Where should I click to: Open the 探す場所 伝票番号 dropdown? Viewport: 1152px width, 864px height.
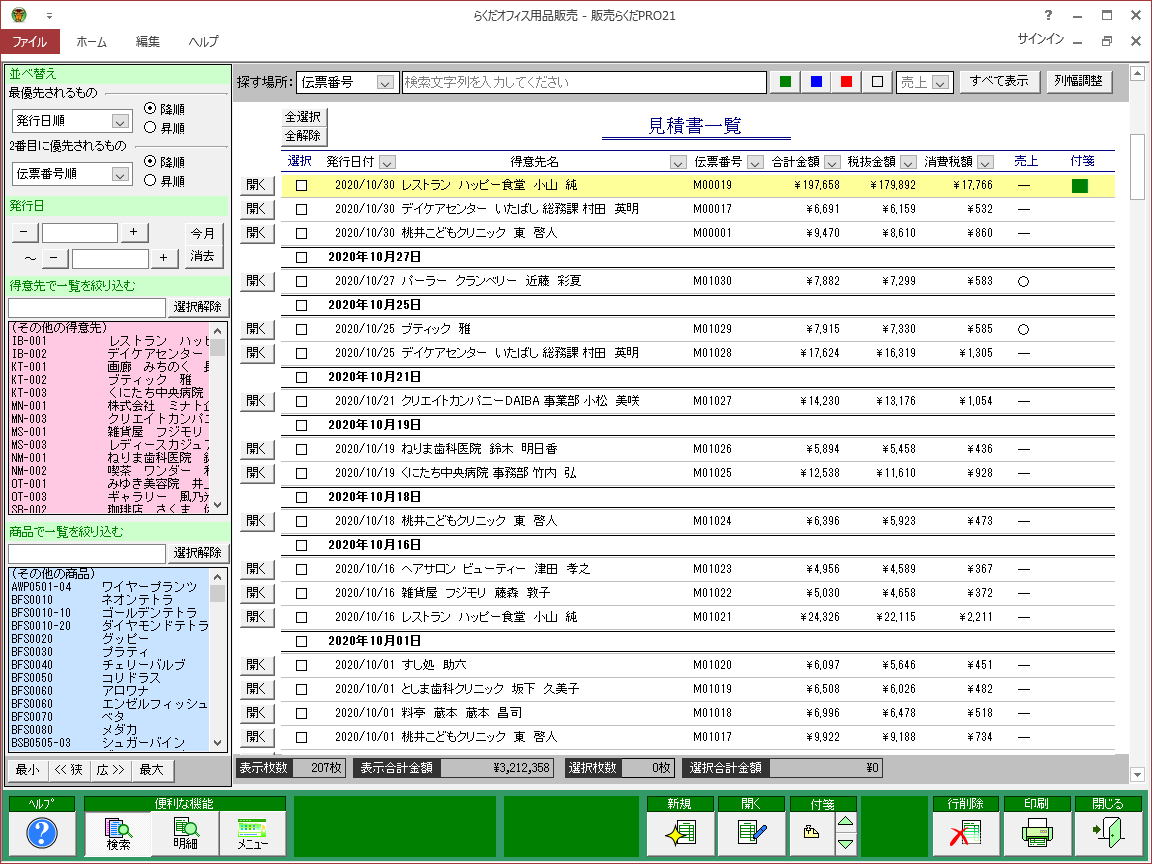pyautogui.click(x=385, y=82)
